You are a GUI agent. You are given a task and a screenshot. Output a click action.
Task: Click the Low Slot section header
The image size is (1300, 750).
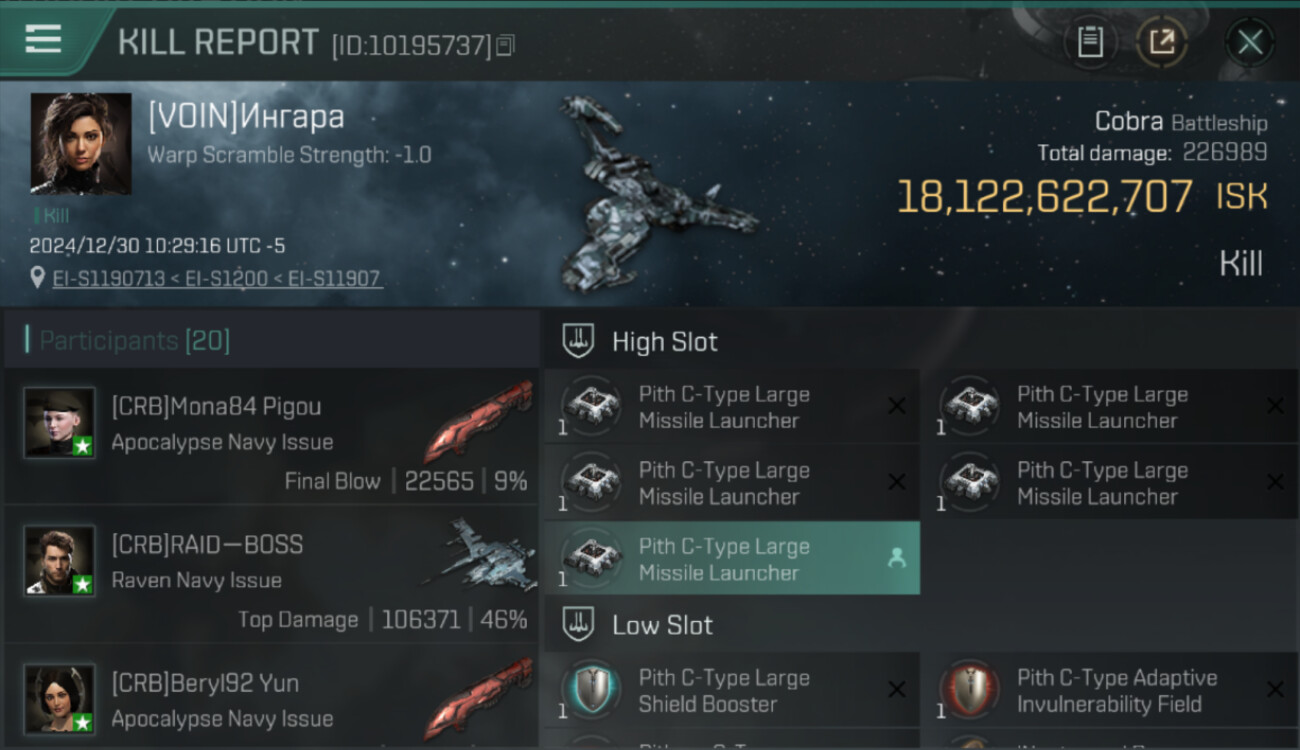point(662,626)
